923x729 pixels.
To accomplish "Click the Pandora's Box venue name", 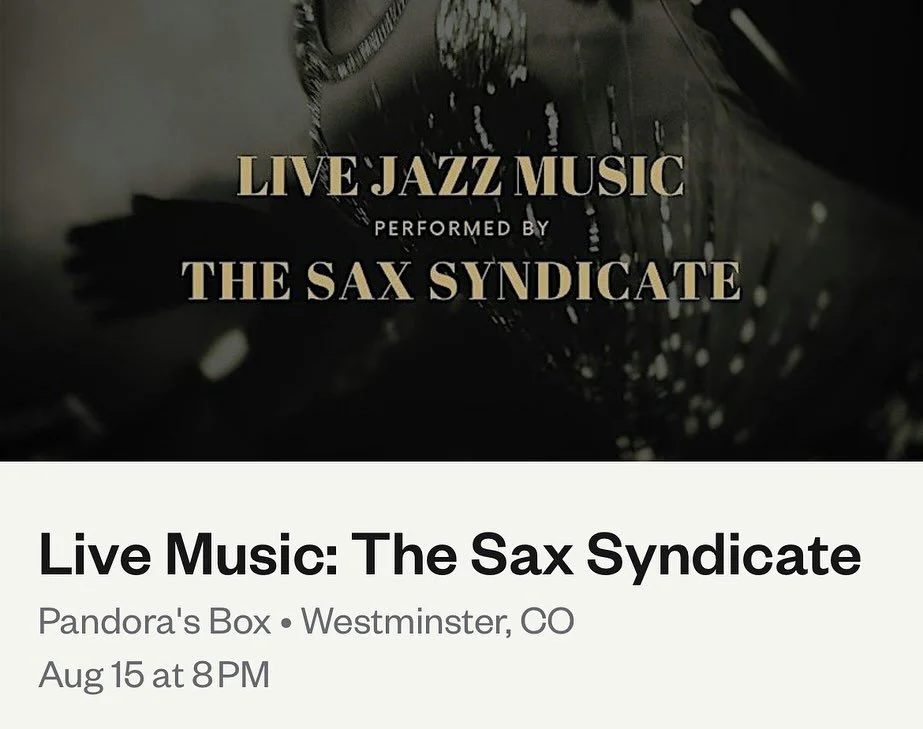I will 155,621.
